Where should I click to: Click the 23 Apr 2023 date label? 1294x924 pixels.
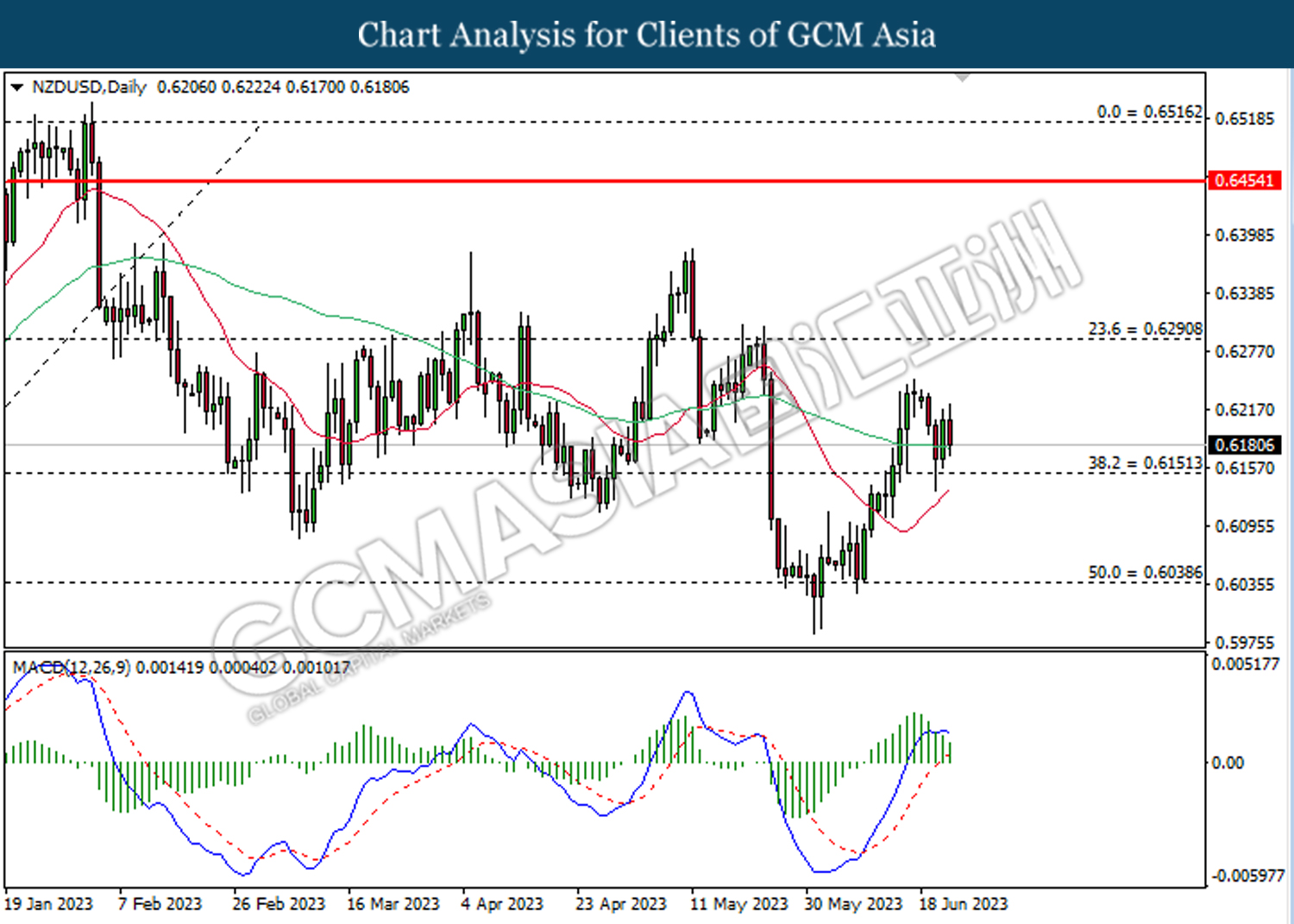tap(621, 903)
